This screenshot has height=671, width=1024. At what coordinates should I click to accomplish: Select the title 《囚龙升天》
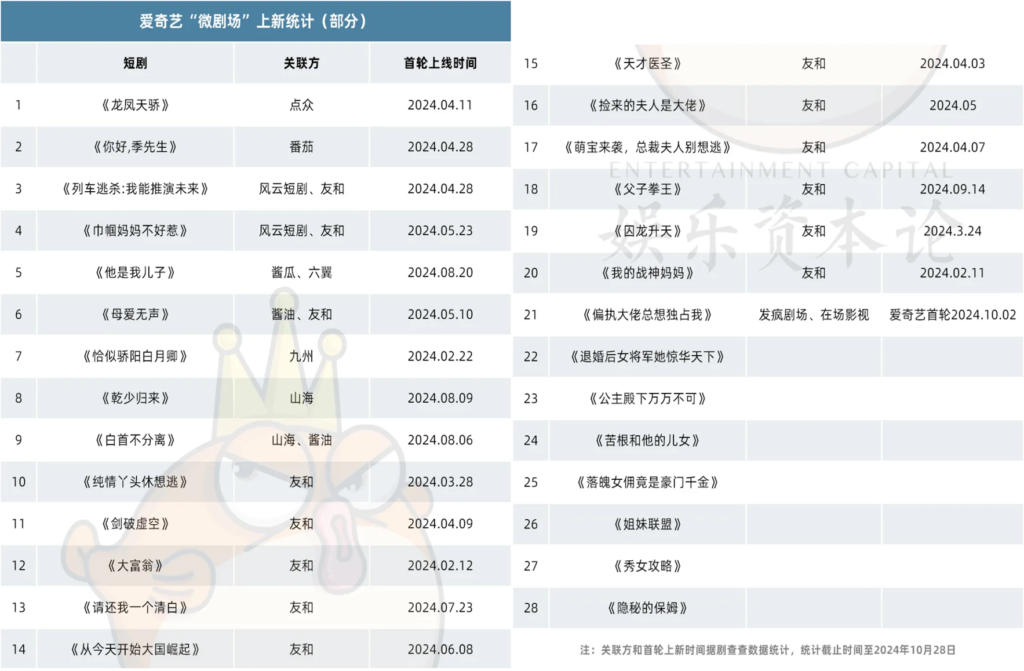tap(647, 231)
